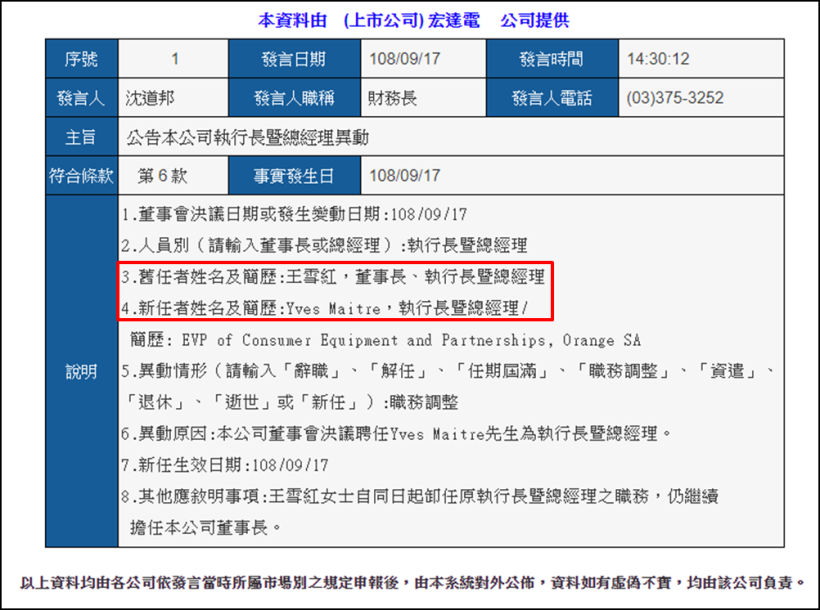Click the phone number (03)375-3252

[675, 98]
